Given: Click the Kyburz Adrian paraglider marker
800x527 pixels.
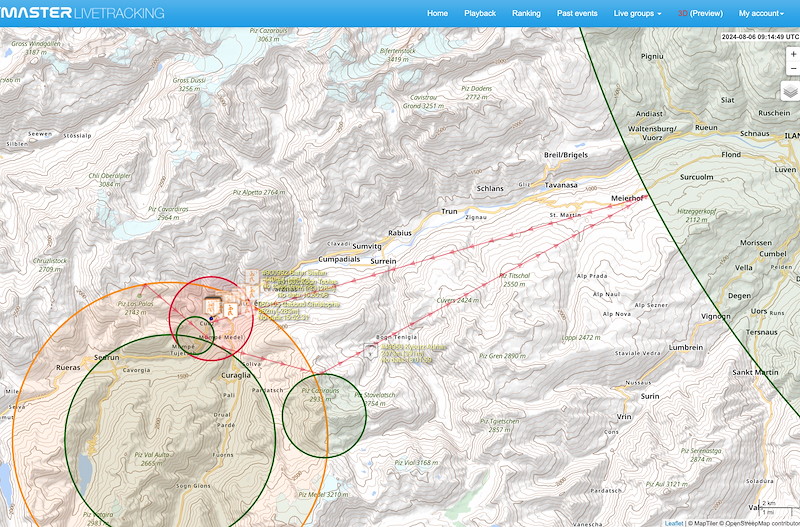Looking at the screenshot, I should [370, 351].
